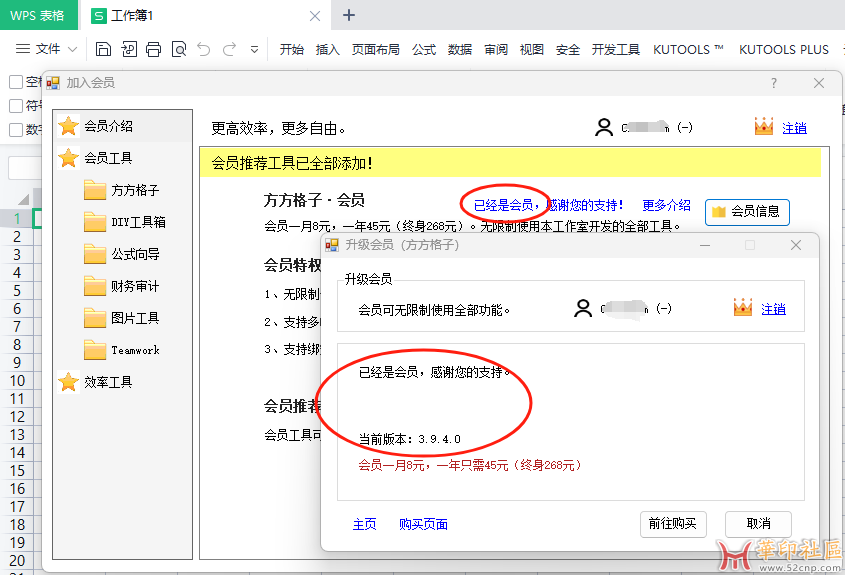Click the Redo arrow icon

[x=229, y=49]
